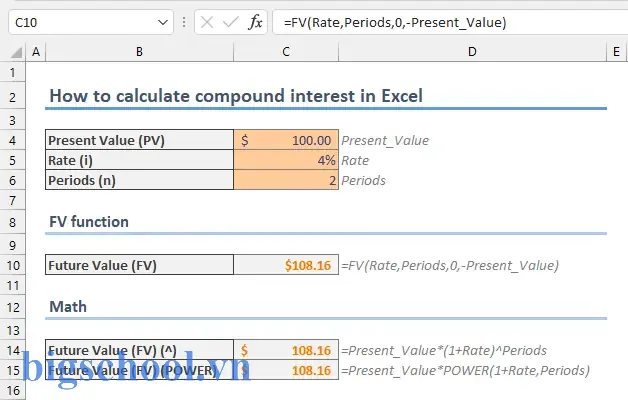The image size is (628, 400).
Task: Click the italic 'Rate' name label in column D
Action: (355, 161)
